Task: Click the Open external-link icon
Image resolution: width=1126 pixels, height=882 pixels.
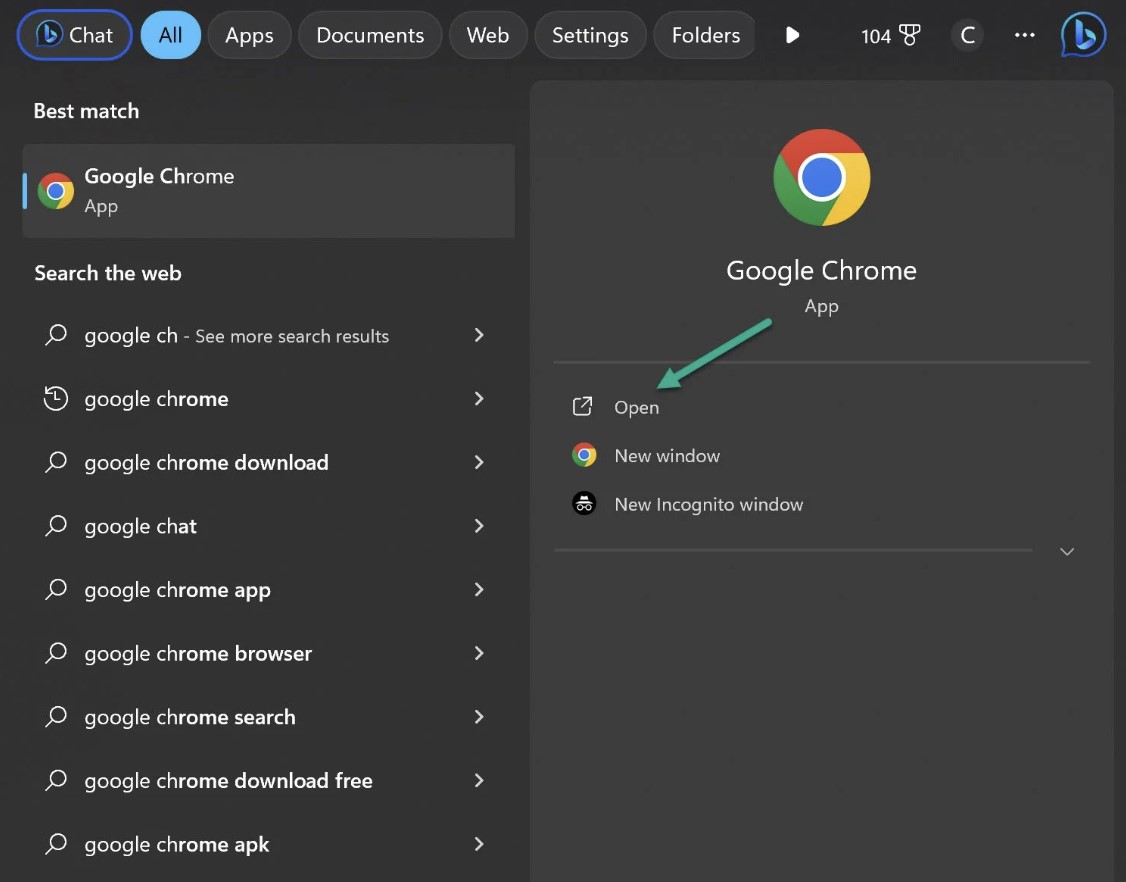Action: [582, 407]
